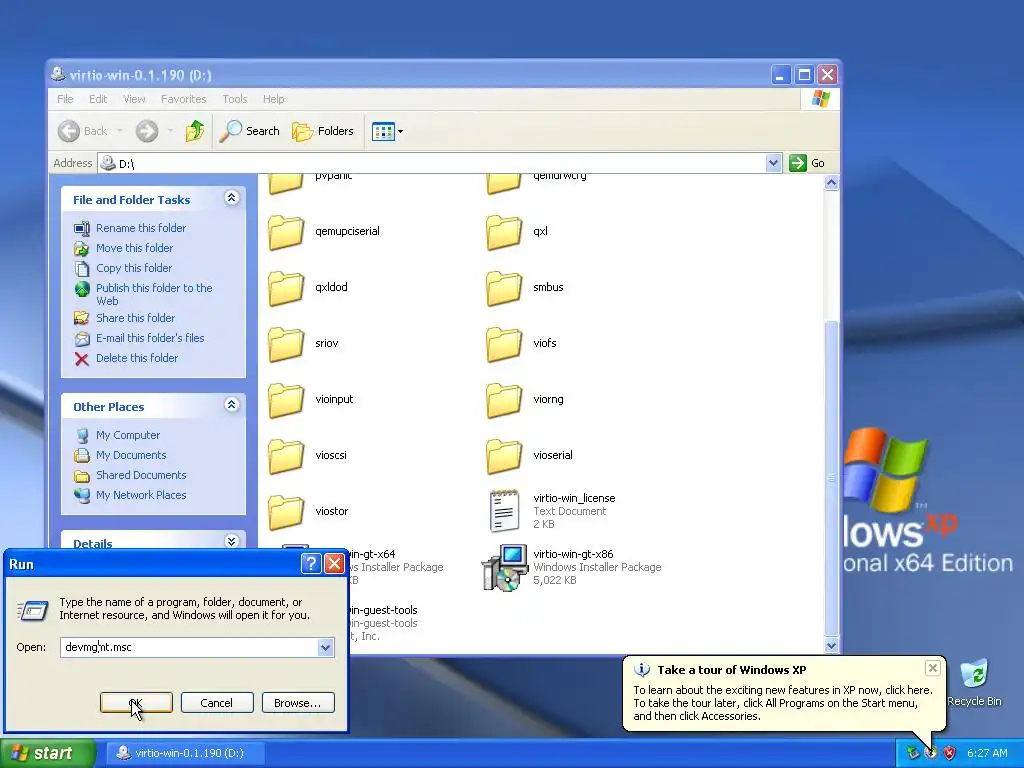Viewport: 1024px width, 768px height.
Task: Expand the Details panel
Action: coord(231,541)
